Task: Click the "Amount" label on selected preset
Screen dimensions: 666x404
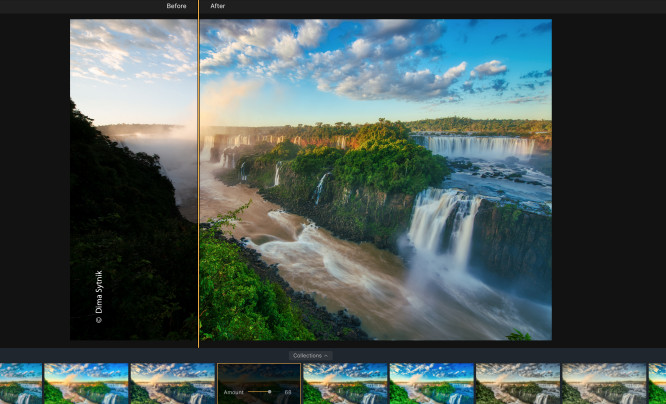Action: point(234,392)
